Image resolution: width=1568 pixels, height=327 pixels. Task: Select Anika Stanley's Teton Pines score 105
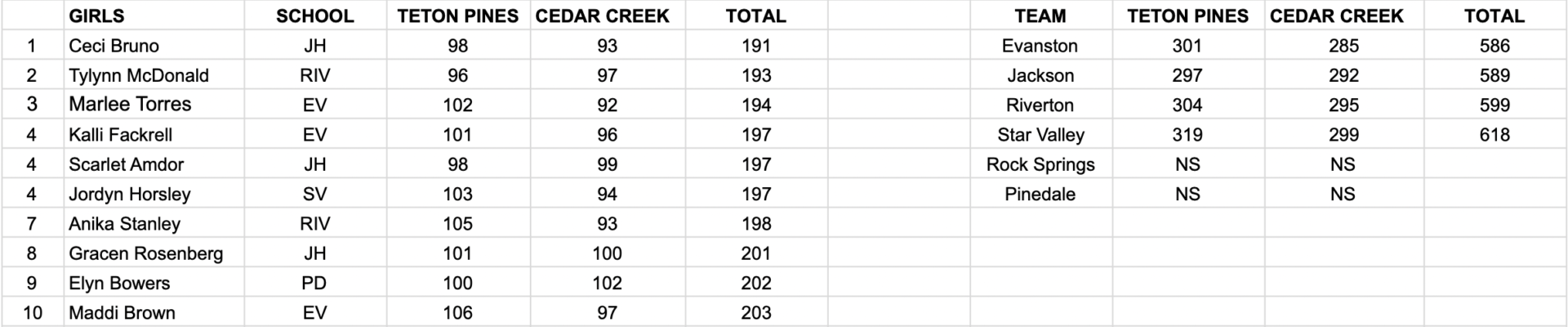(x=457, y=223)
